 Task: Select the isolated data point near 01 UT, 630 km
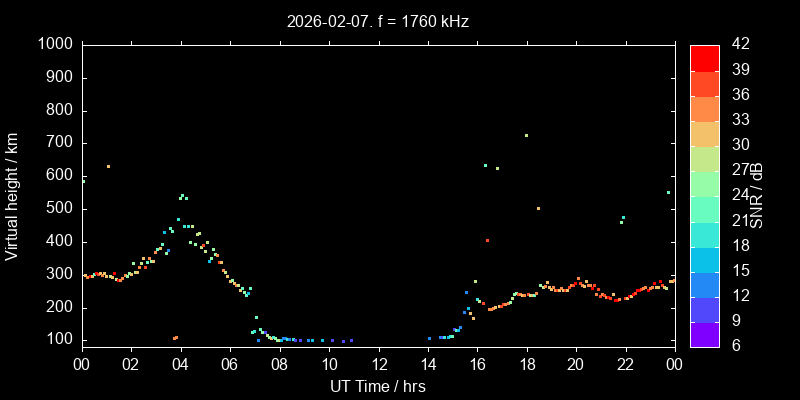108,166
